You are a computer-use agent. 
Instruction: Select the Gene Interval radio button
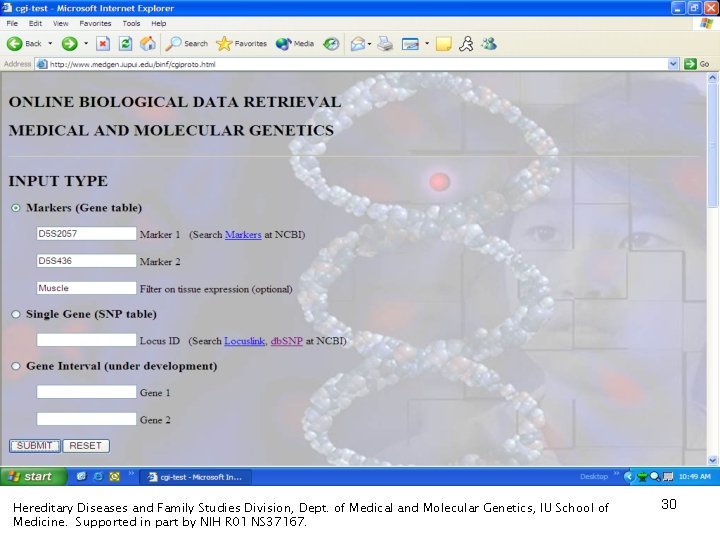pos(16,366)
